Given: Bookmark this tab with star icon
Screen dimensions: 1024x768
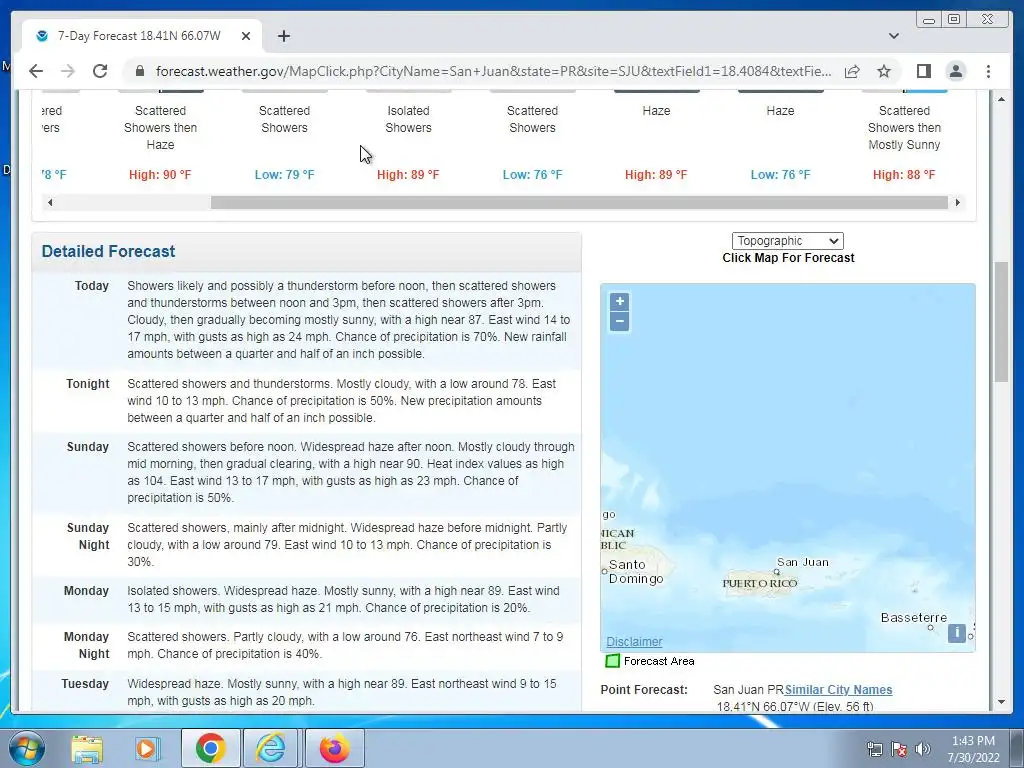Looking at the screenshot, I should 884,71.
